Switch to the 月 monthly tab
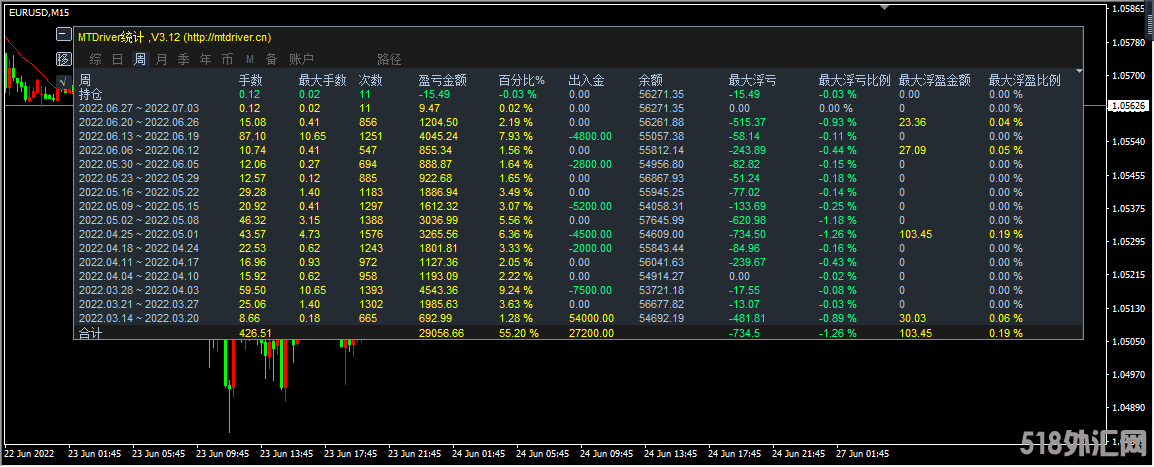 (161, 60)
